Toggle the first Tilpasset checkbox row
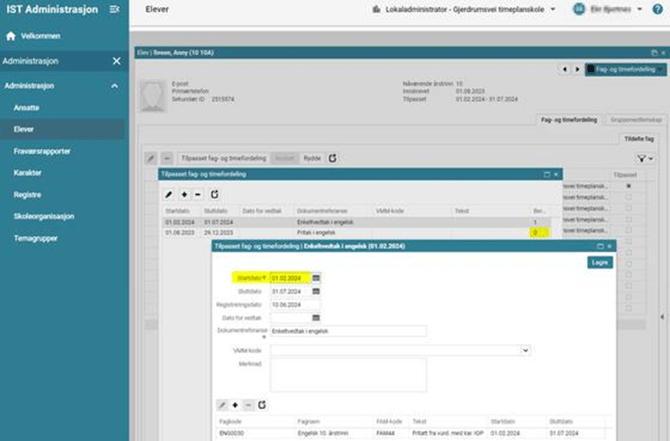Image resolution: width=670 pixels, height=441 pixels. click(628, 186)
